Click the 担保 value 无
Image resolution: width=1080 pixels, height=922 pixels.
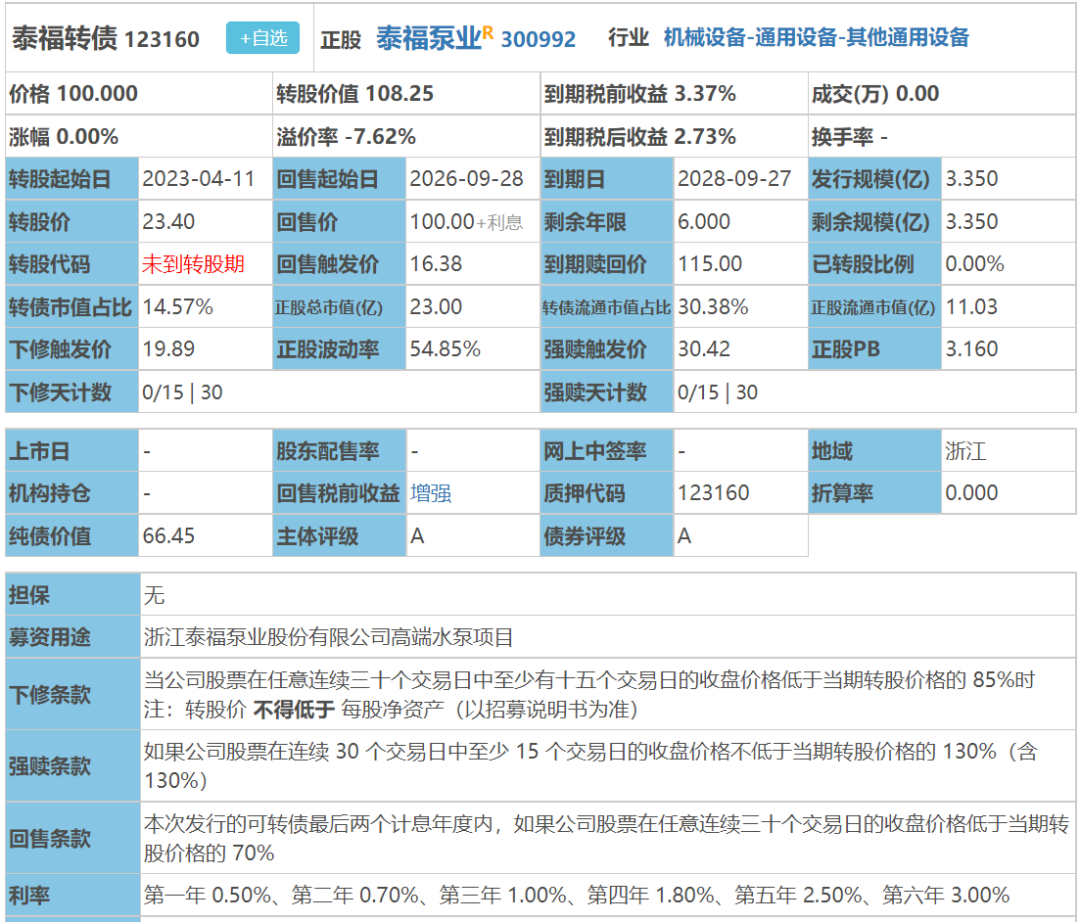[154, 595]
